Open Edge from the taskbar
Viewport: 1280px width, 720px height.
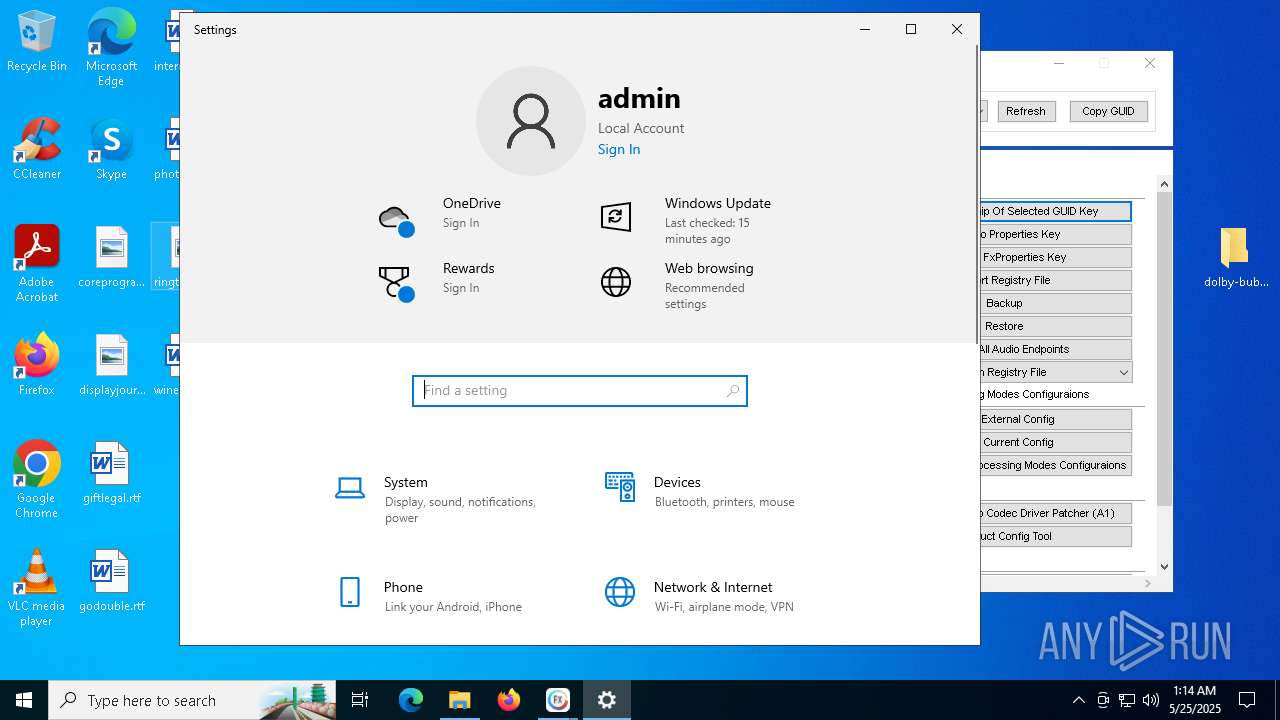coord(411,700)
